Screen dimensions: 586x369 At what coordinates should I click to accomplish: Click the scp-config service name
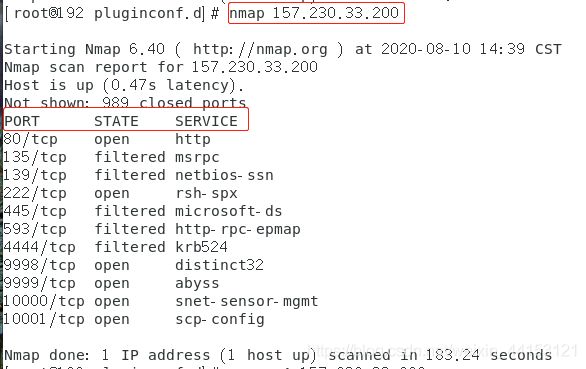point(220,320)
